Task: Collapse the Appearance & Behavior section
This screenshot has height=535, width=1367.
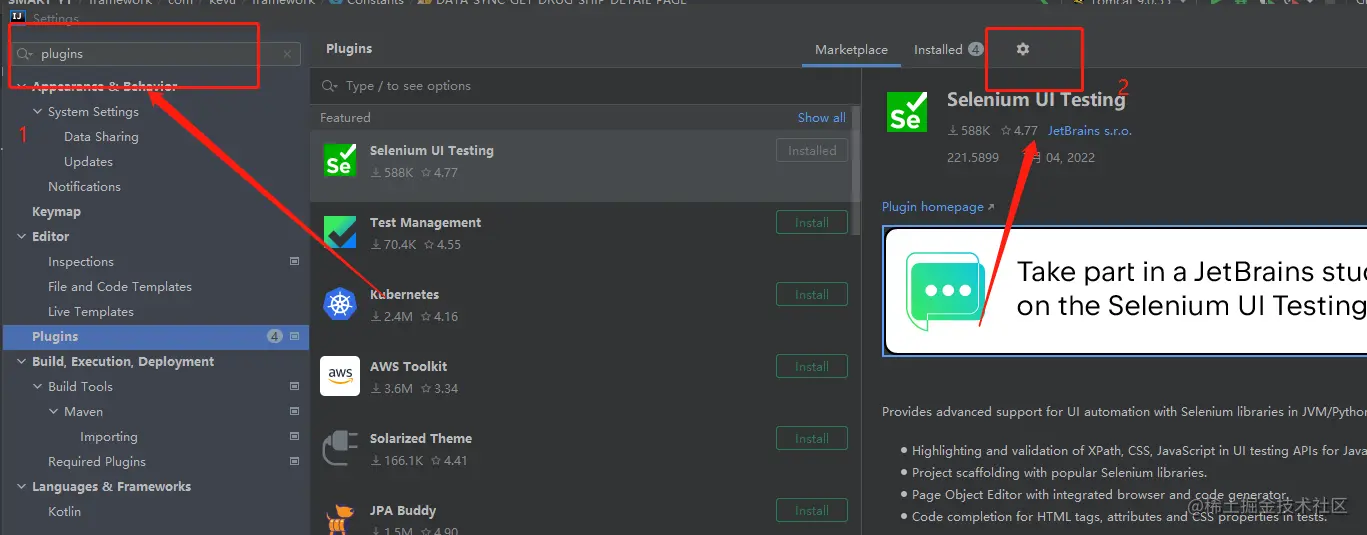Action: pyautogui.click(x=22, y=87)
